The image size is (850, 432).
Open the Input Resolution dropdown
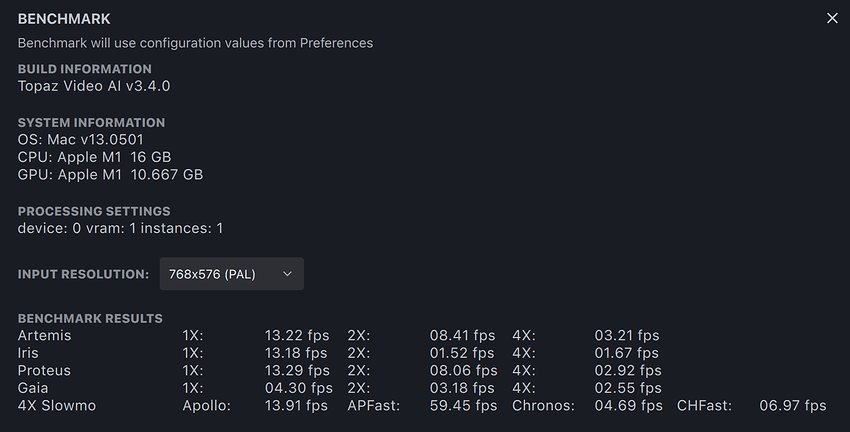point(231,274)
